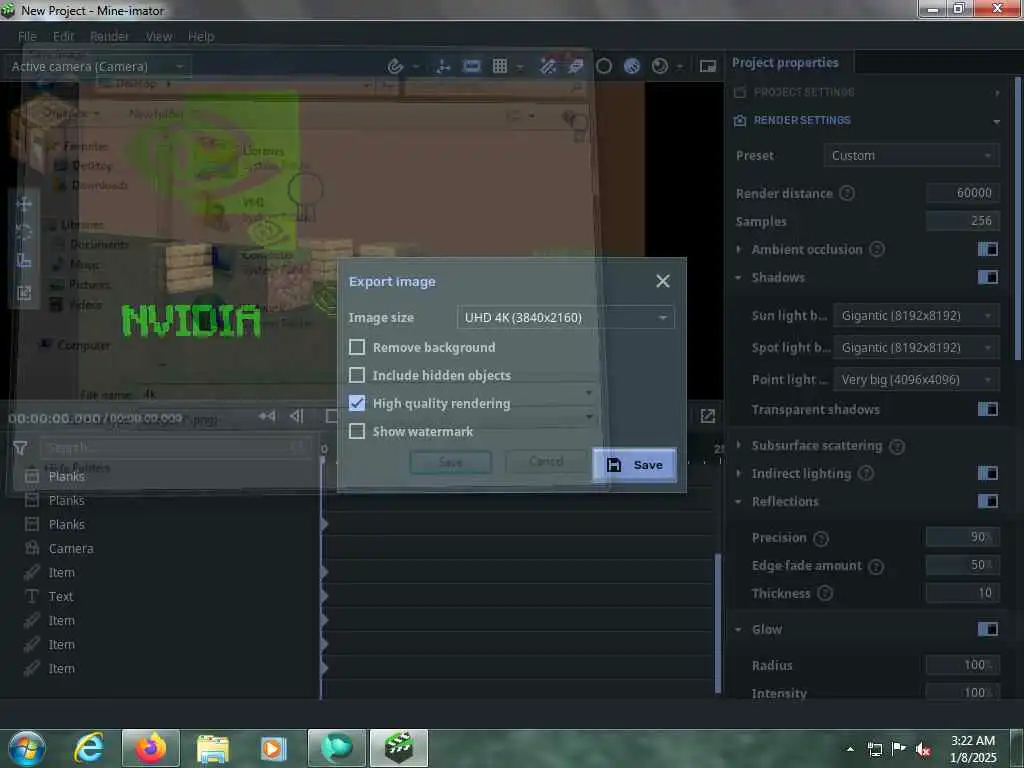Viewport: 1024px width, 768px height.
Task: Click the bottom icon of the left tool strip
Action: [x=24, y=292]
